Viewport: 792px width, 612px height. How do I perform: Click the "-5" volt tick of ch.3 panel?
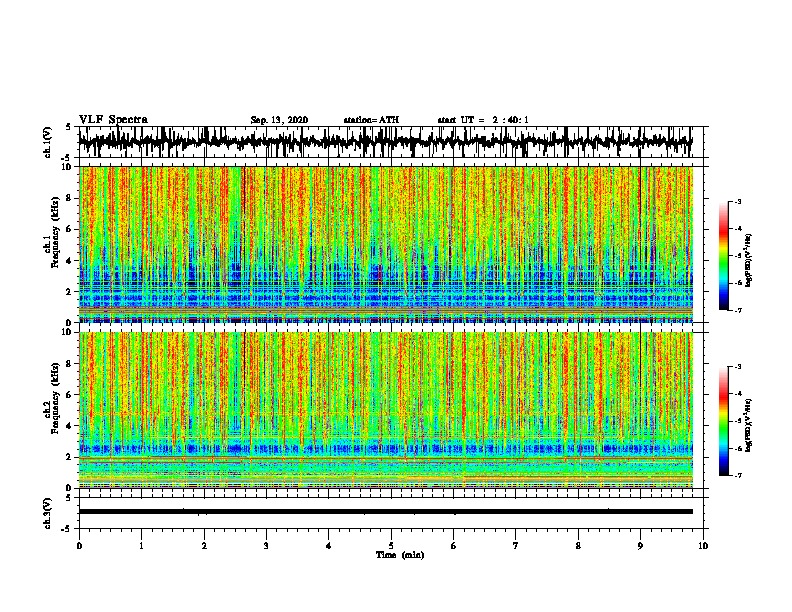click(67, 529)
